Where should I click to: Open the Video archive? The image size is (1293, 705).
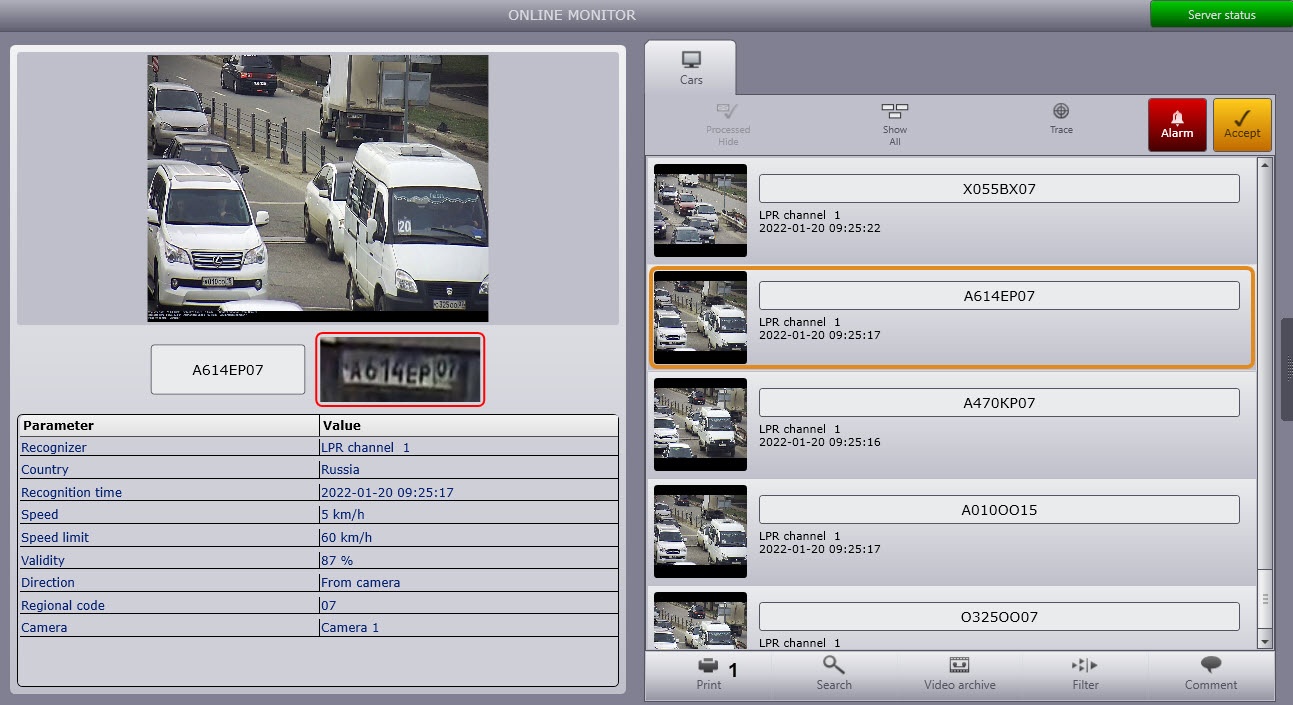click(x=959, y=673)
